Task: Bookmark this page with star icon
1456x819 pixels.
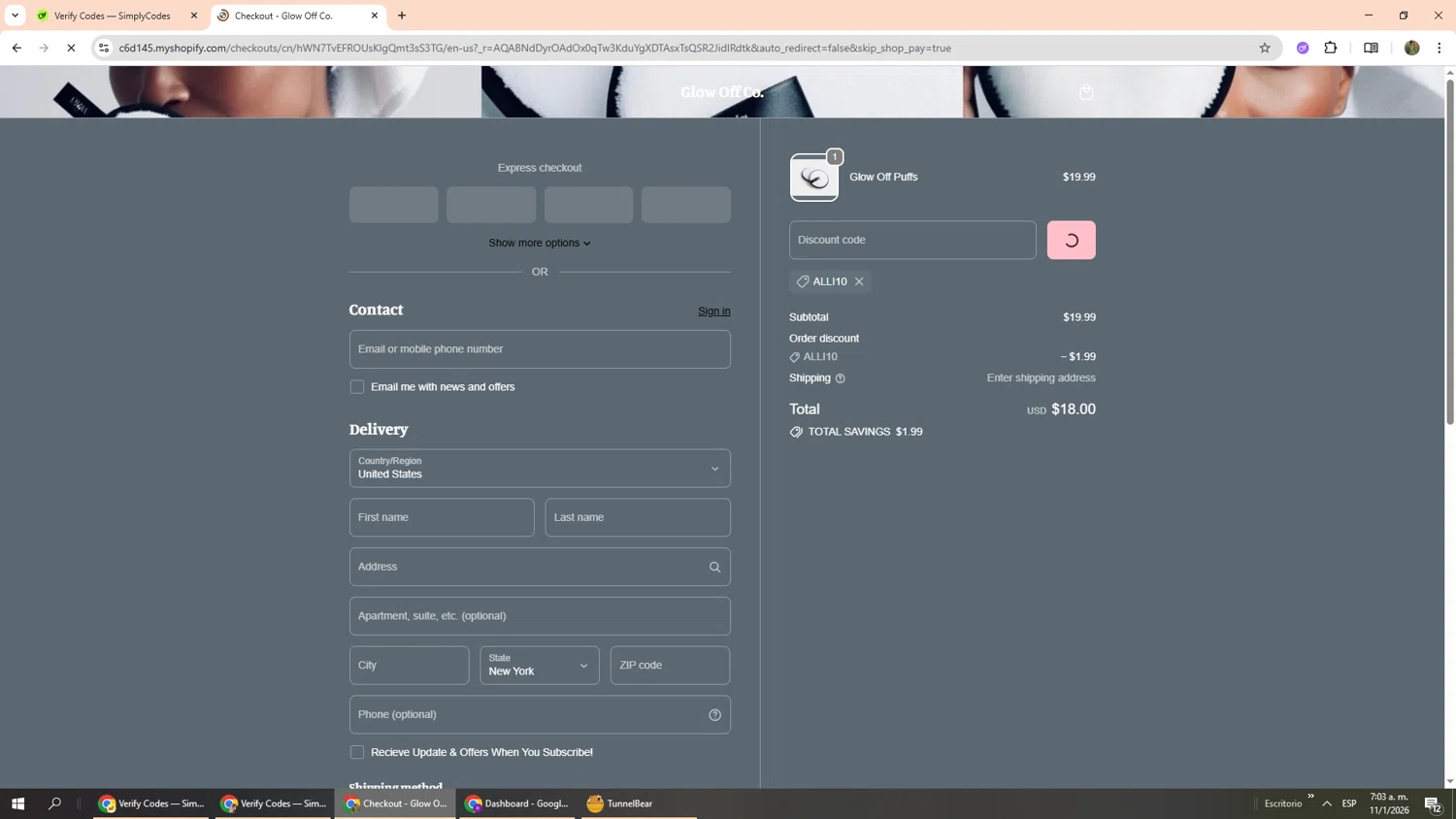Action: tap(1264, 48)
